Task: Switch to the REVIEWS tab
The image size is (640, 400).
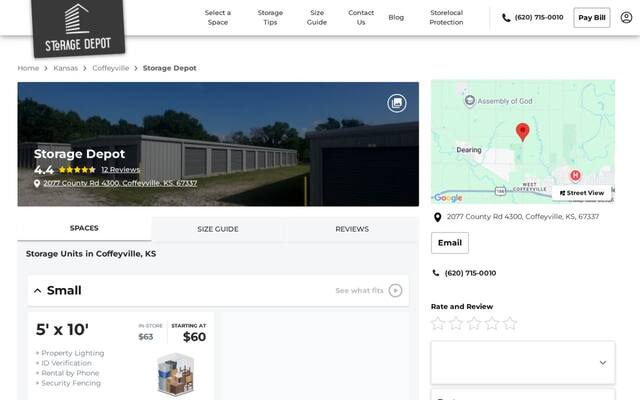Action: tap(352, 229)
